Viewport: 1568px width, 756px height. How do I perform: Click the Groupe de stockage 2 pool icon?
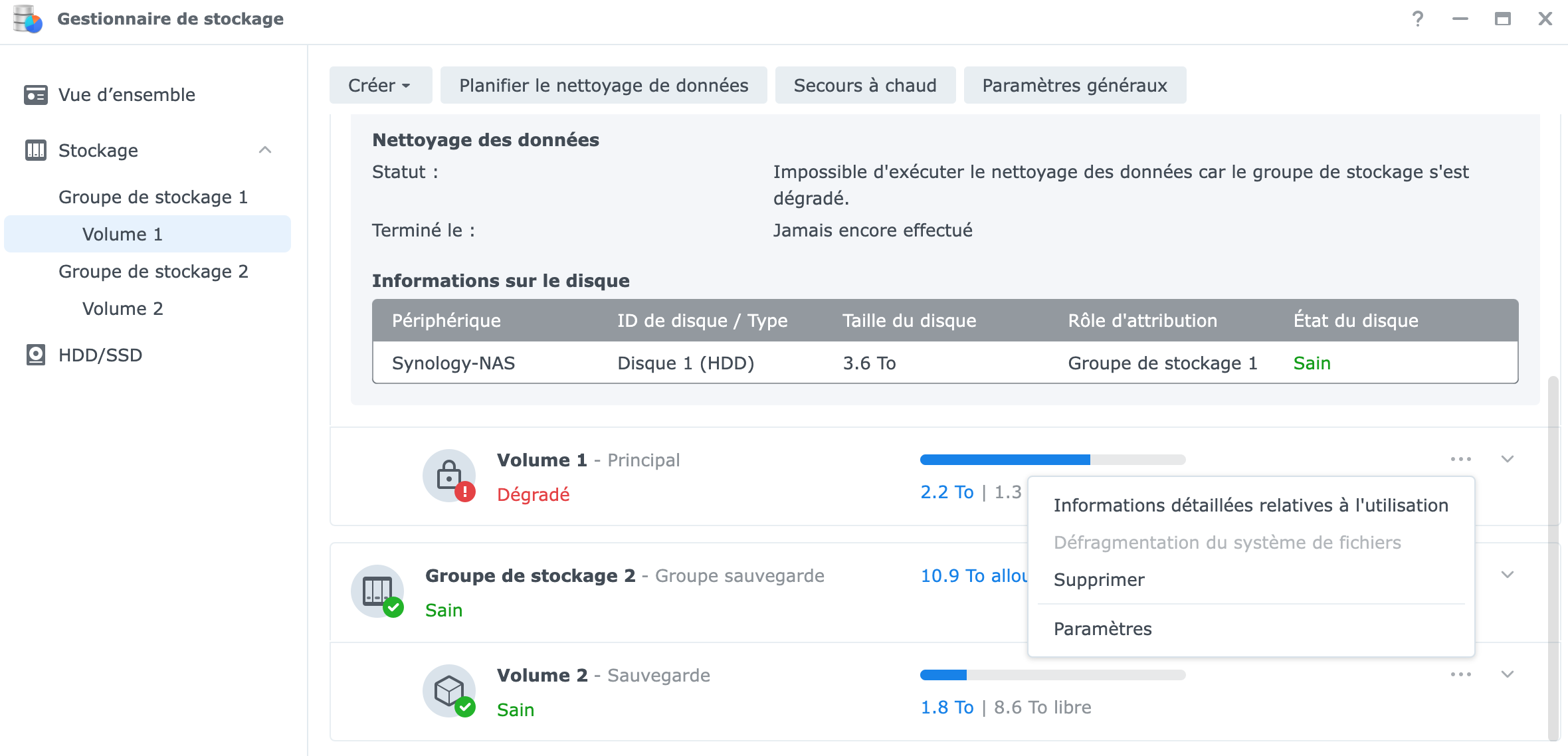click(377, 591)
